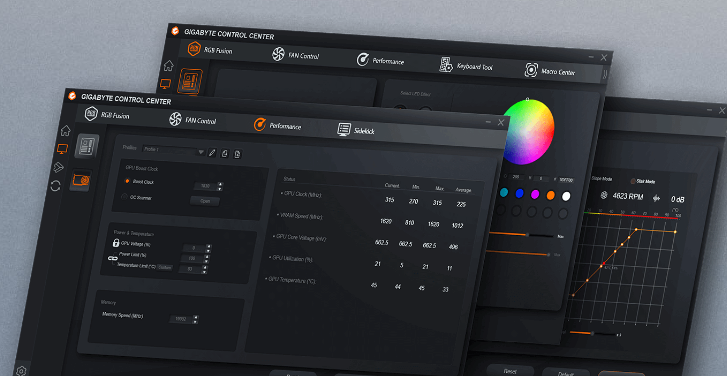Viewport: 727px width, 376px height.
Task: Click the FAN Control fan icon in front window
Action: [x=175, y=119]
